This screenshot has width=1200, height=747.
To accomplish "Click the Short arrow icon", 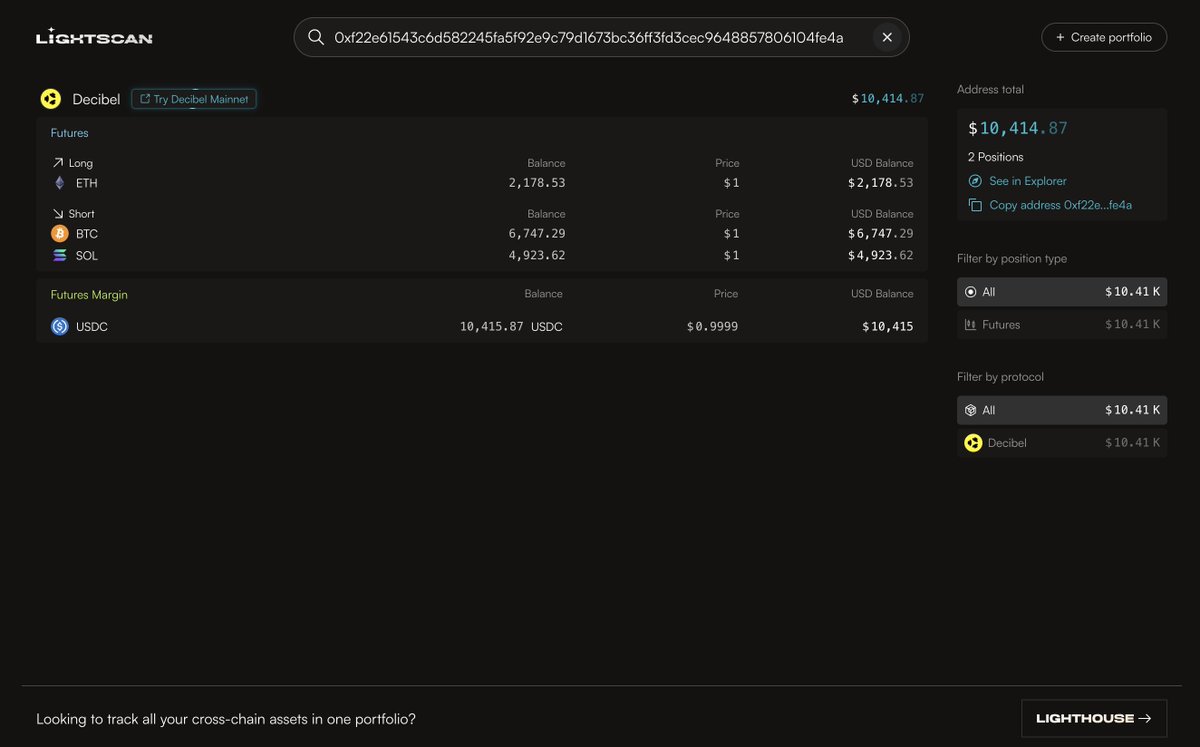I will click(x=58, y=214).
